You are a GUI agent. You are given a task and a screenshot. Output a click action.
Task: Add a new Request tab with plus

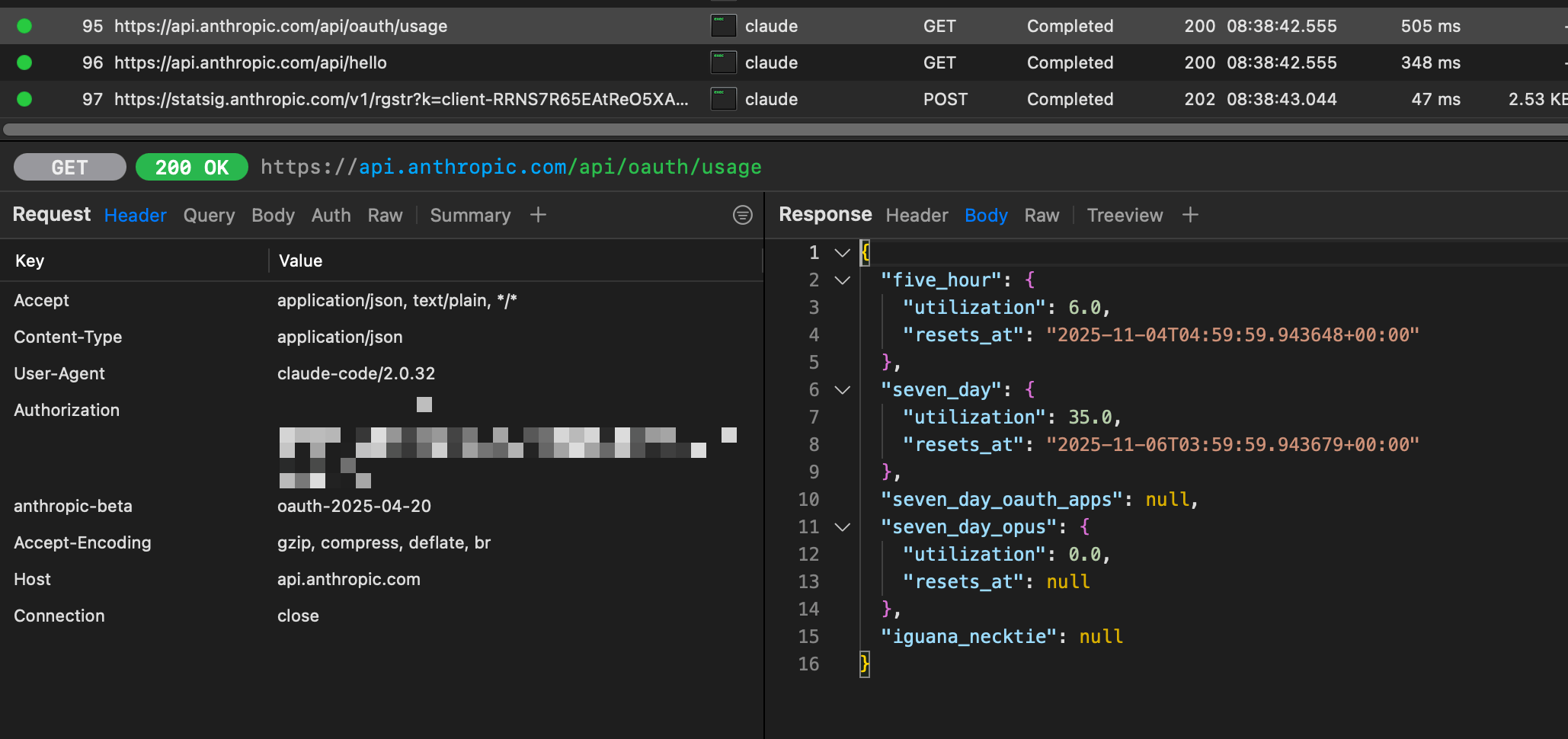coord(538,216)
